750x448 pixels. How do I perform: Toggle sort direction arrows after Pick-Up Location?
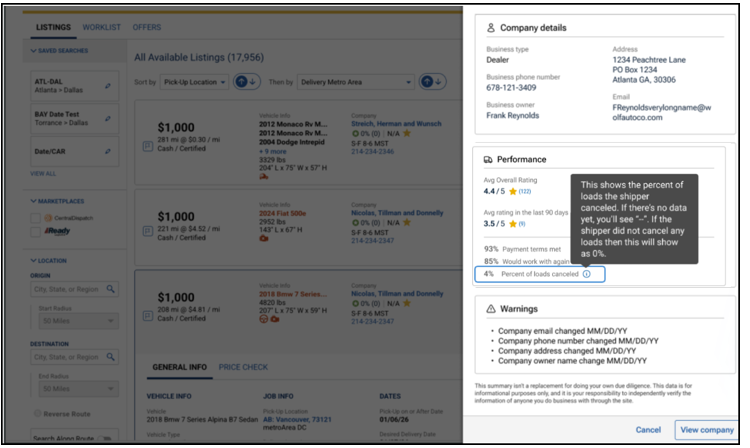click(x=246, y=82)
